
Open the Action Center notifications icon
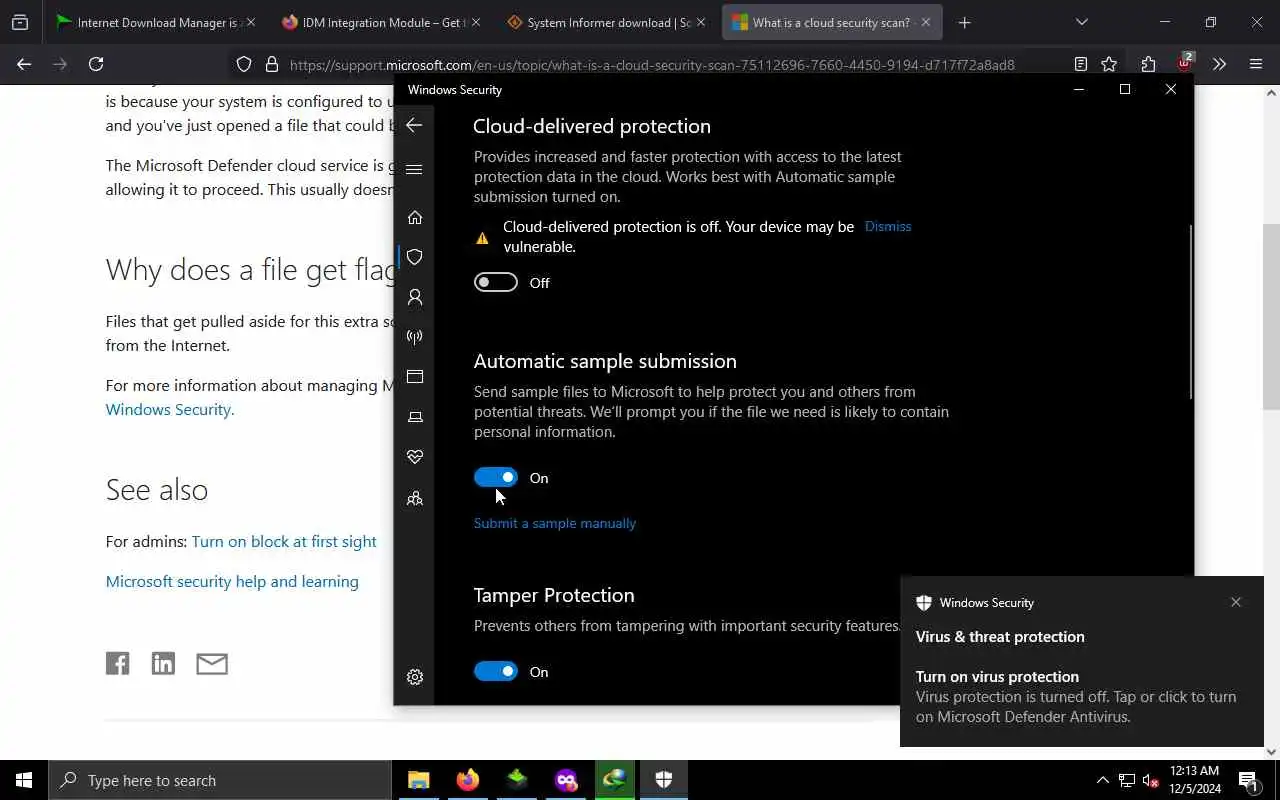tap(1249, 780)
